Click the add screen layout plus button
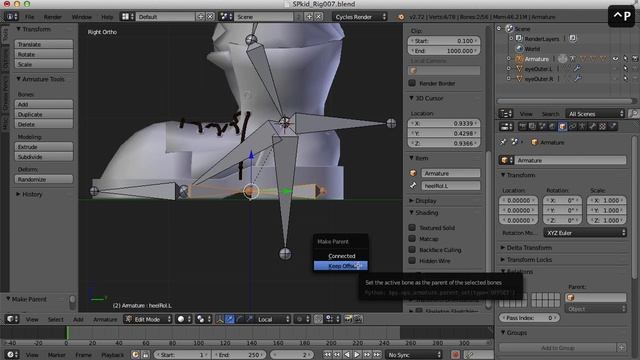The image size is (640, 360). point(200,17)
